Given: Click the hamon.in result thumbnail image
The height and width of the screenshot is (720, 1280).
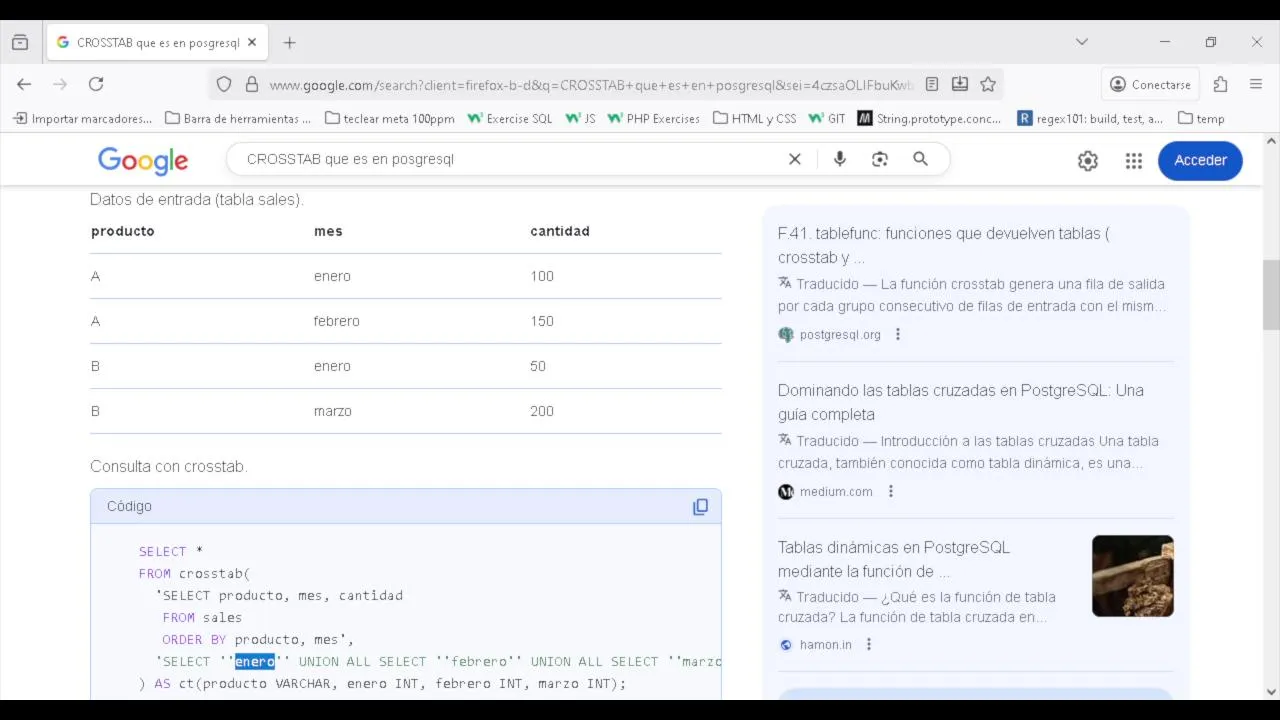Looking at the screenshot, I should point(1132,576).
